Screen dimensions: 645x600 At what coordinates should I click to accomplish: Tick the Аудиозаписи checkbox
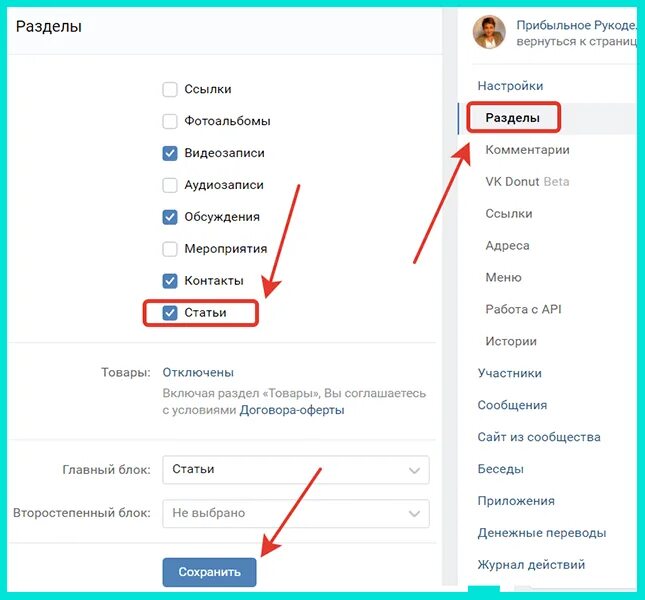[170, 185]
